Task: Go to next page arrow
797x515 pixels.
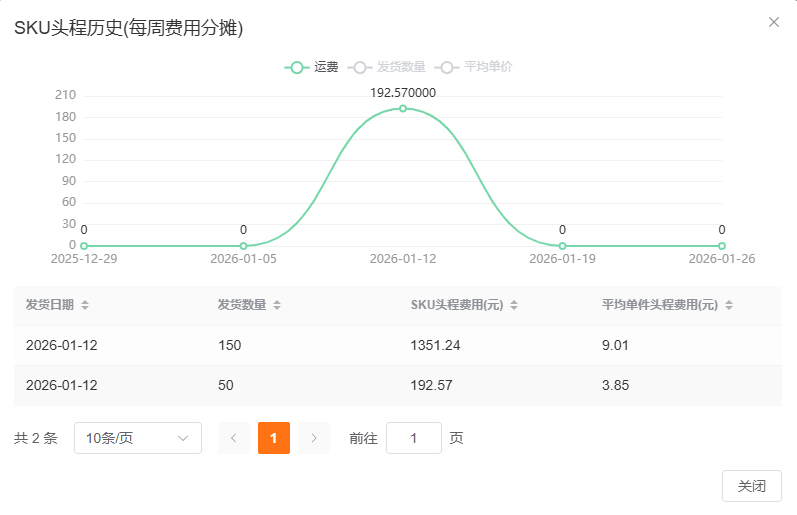Action: click(x=314, y=438)
